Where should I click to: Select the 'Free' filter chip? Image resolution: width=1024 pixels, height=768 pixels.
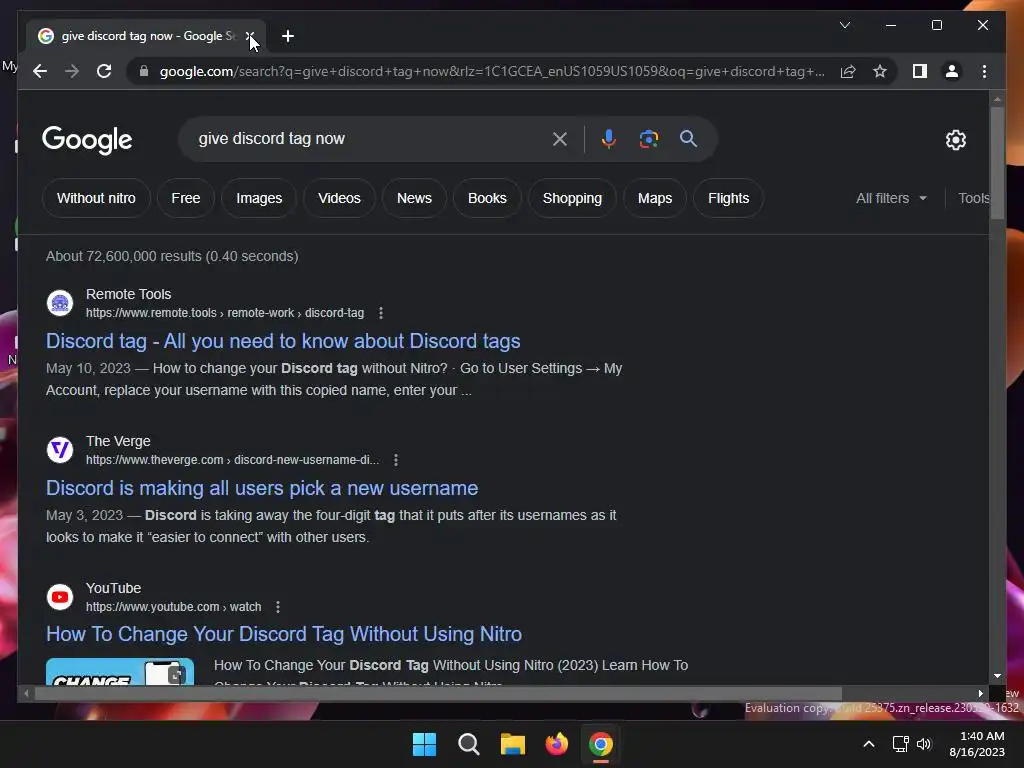(185, 198)
